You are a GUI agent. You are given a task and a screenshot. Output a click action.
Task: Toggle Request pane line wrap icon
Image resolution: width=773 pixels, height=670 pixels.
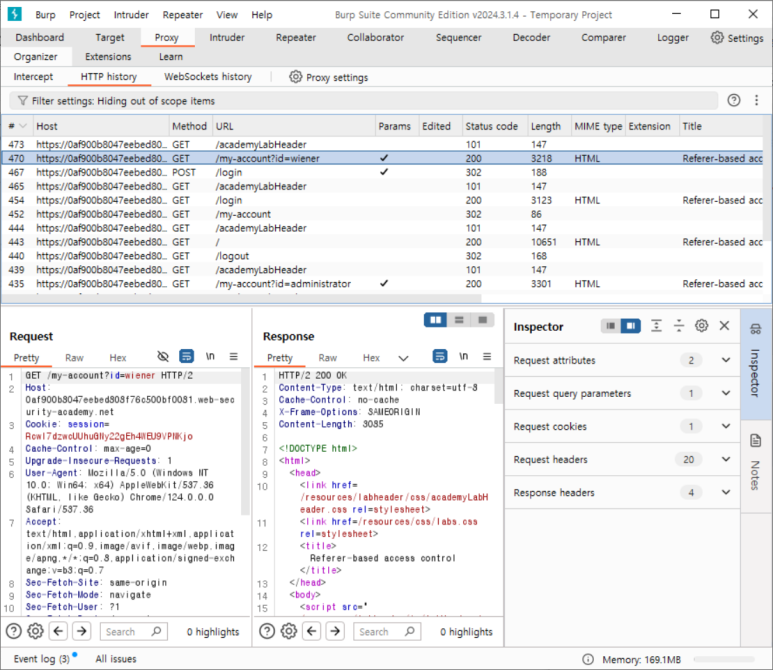click(x=186, y=356)
